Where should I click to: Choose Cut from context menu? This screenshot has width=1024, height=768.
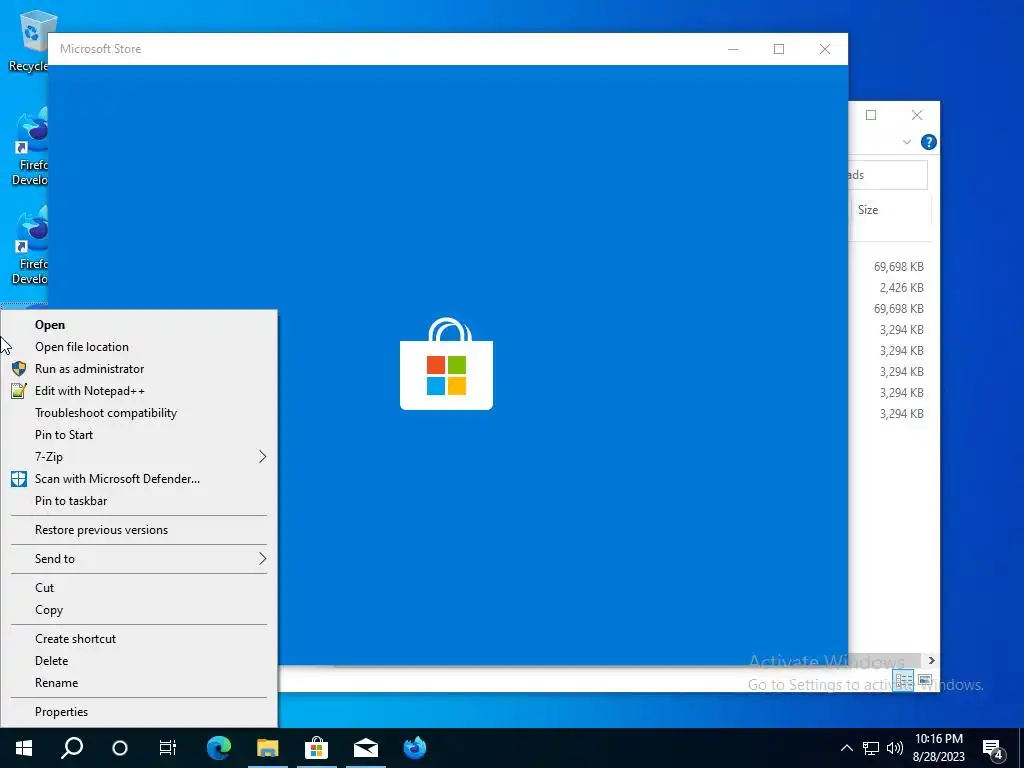44,588
